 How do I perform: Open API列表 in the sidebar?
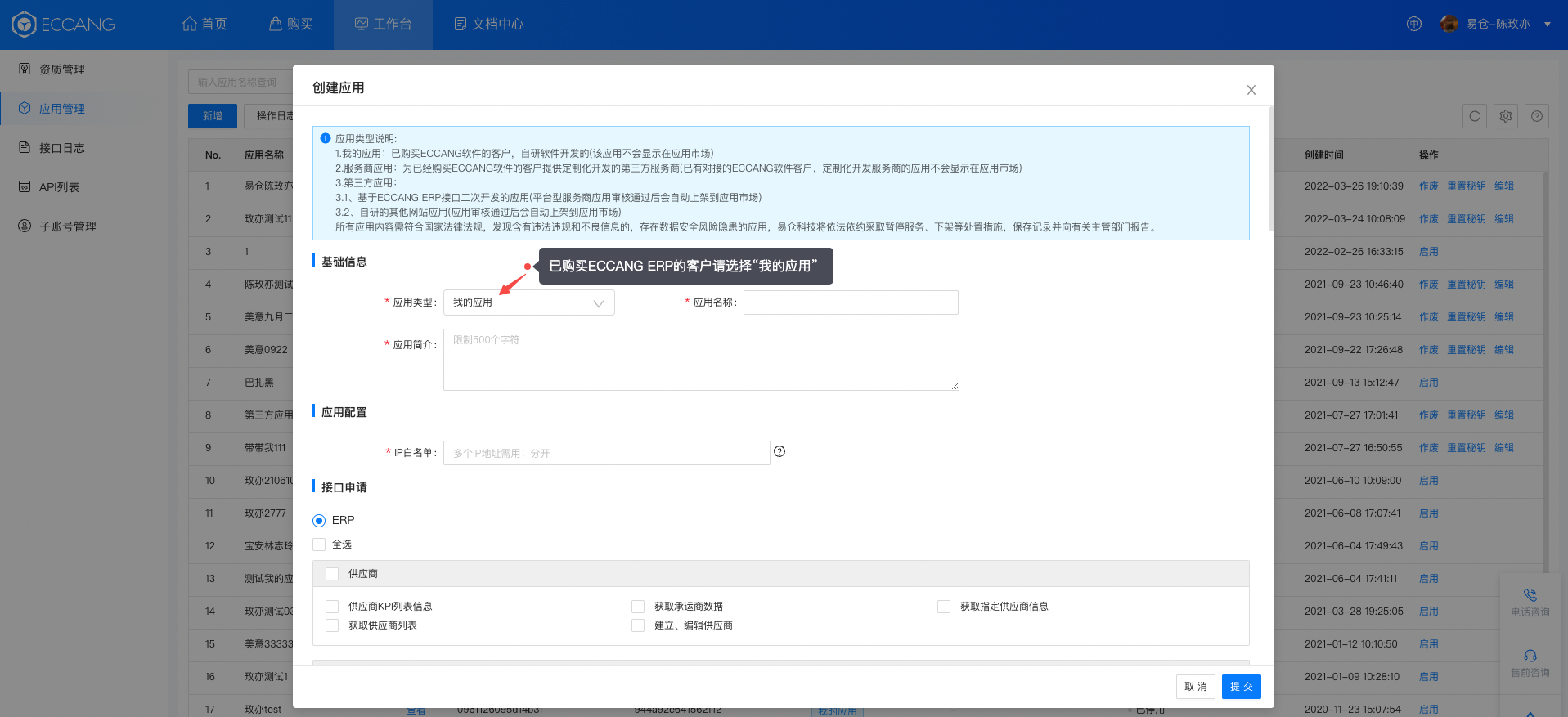pos(59,187)
